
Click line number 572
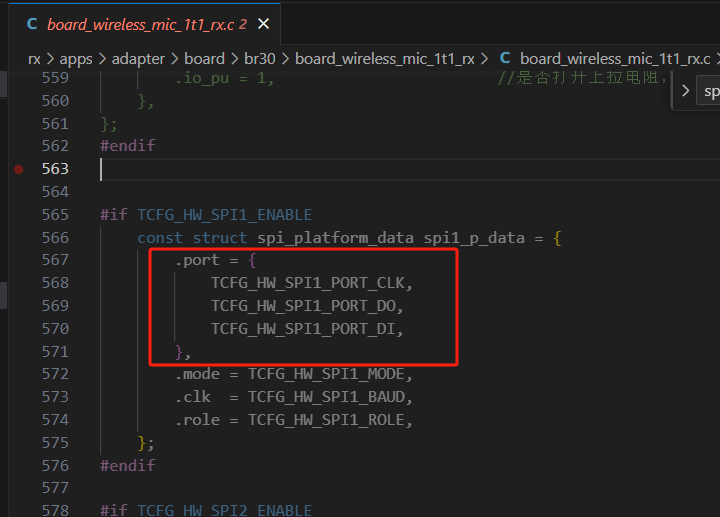click(55, 374)
